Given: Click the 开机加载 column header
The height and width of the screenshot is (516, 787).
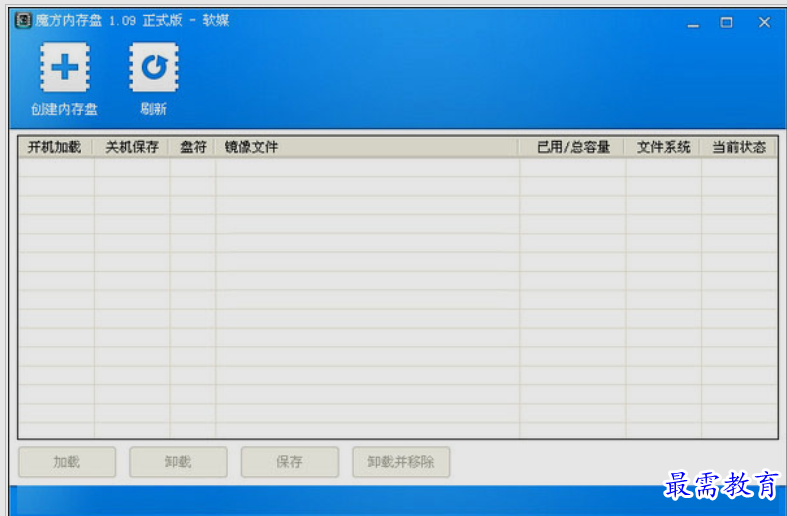Looking at the screenshot, I should [x=55, y=147].
